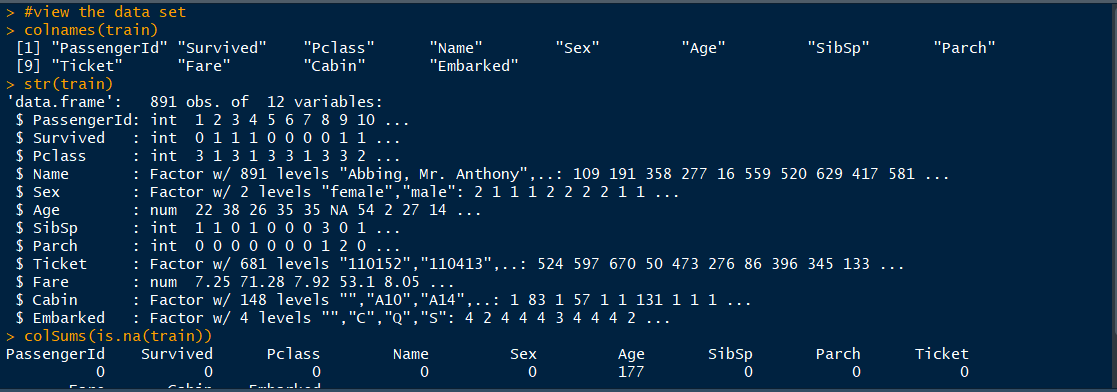The image size is (1117, 392).
Task: Click the "Embarked" name in colnames output
Action: click(474, 66)
